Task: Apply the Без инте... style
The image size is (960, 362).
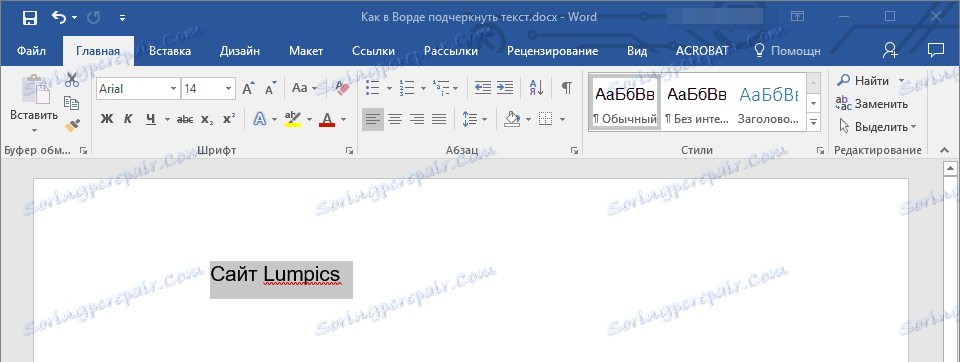Action: tap(697, 102)
